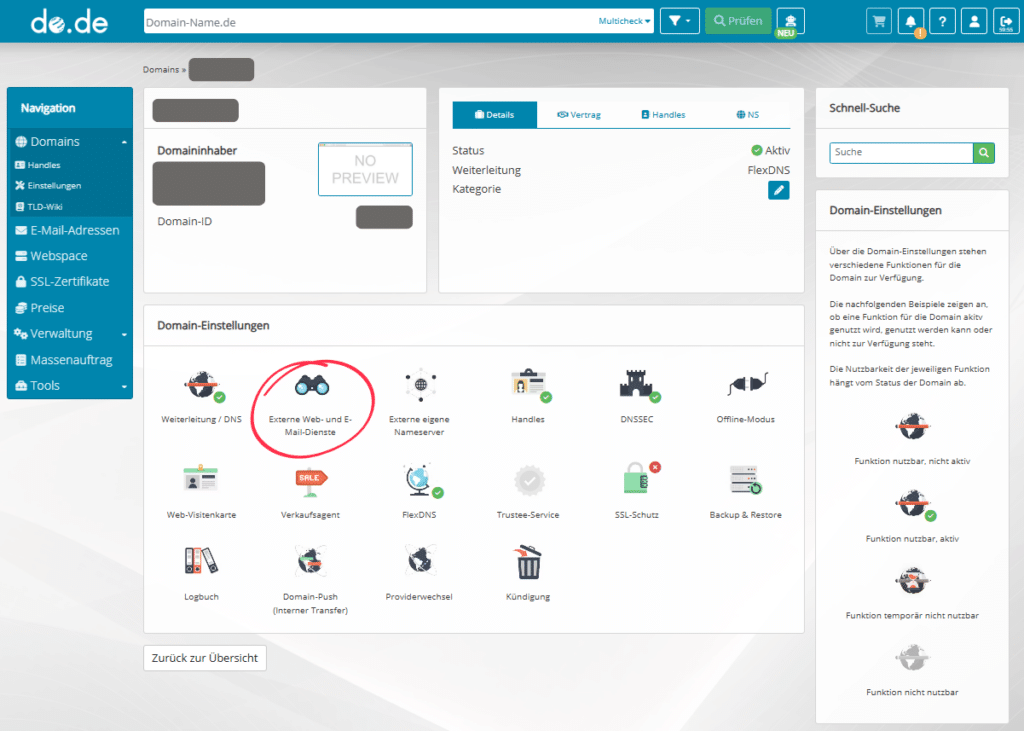The image size is (1024, 731).
Task: Open the Kündigung trash can icon
Action: click(x=528, y=563)
